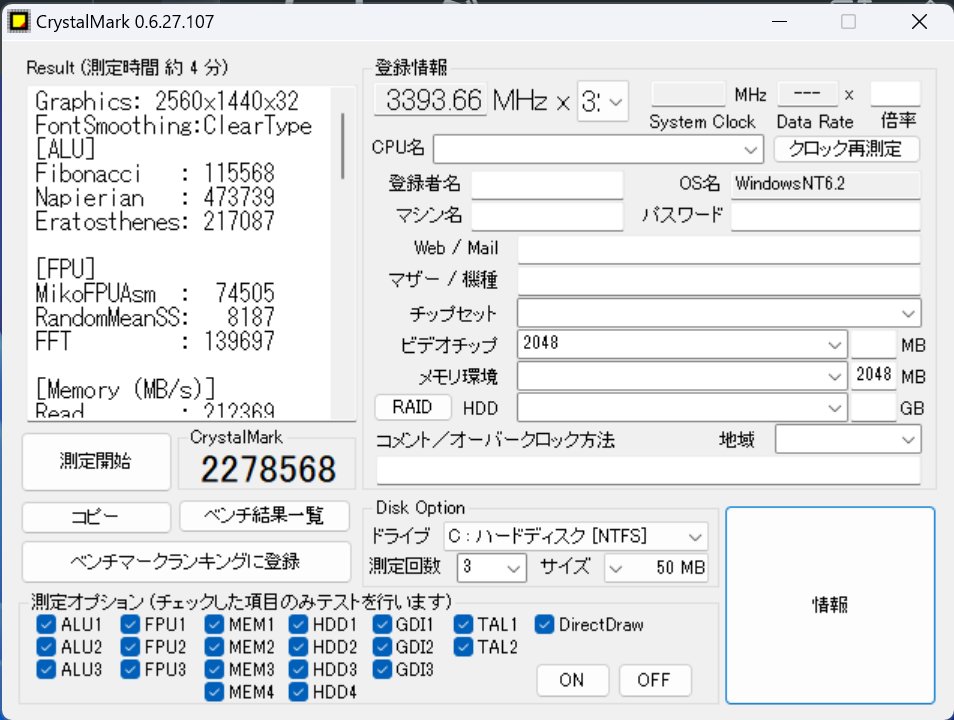Click the メモリ環境 2048 MB size field
Viewport: 954px width, 720px height.
[x=874, y=376]
